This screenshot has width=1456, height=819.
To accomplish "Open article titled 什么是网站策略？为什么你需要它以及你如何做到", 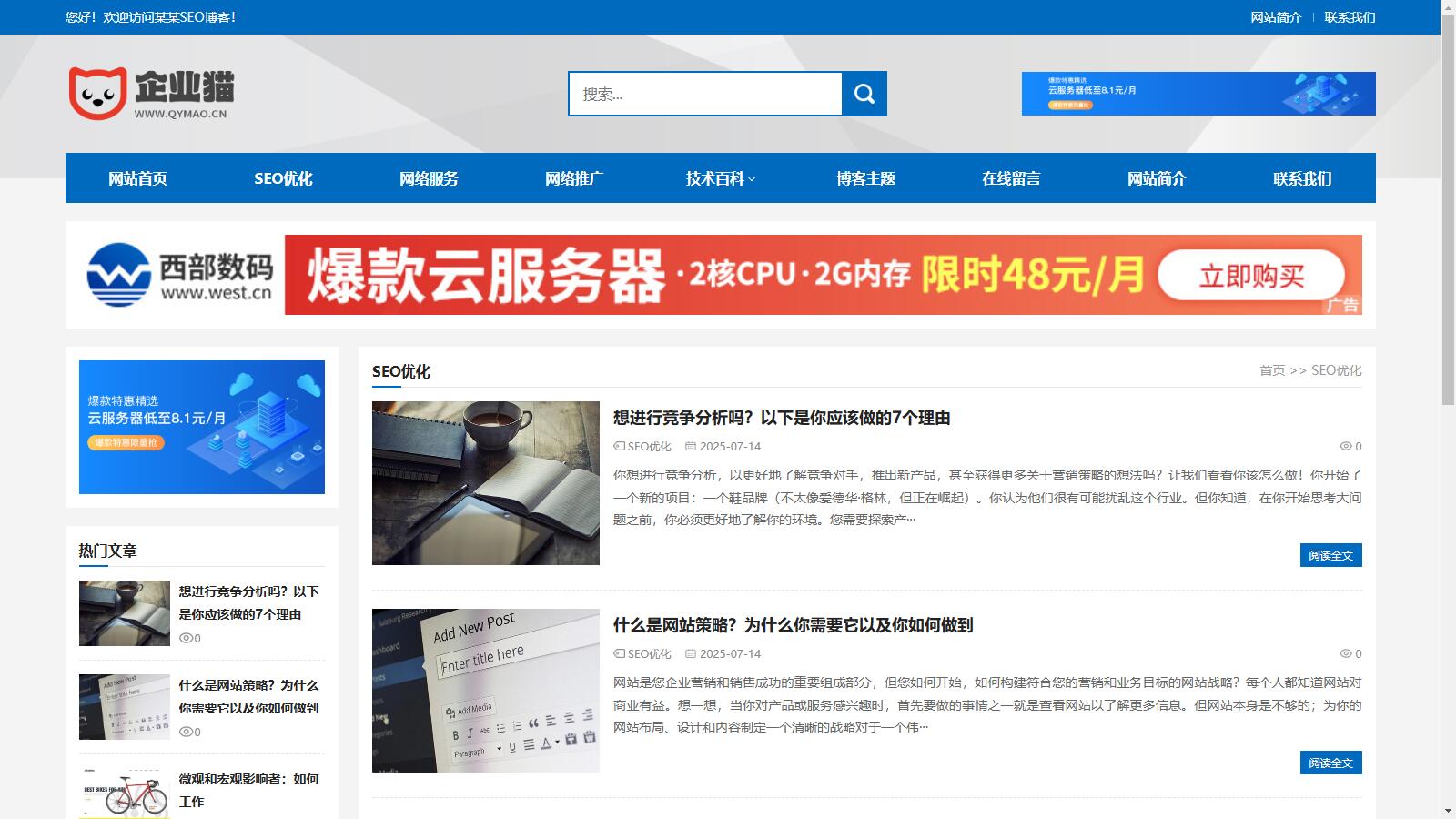I will click(793, 625).
